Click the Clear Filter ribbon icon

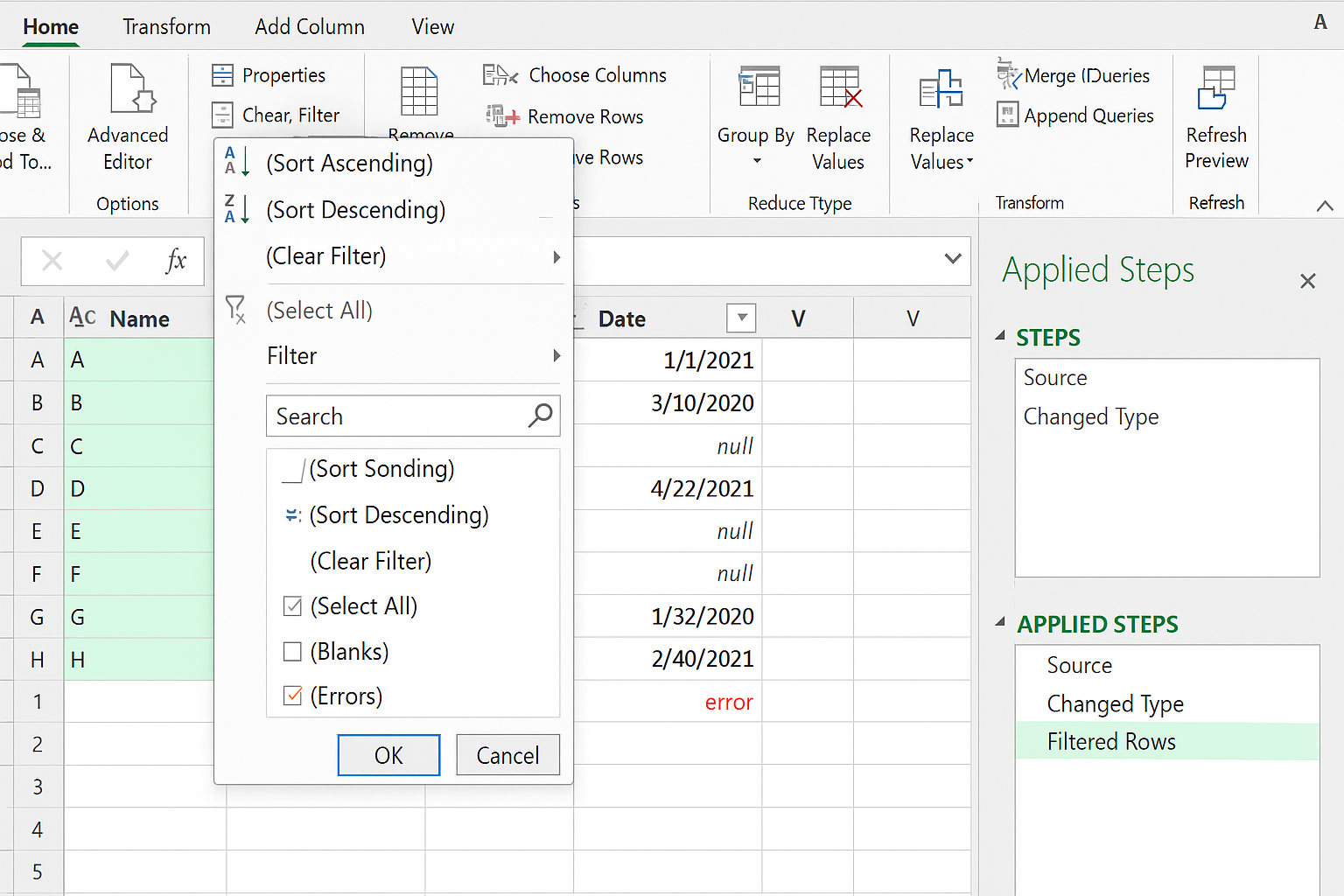[222, 115]
